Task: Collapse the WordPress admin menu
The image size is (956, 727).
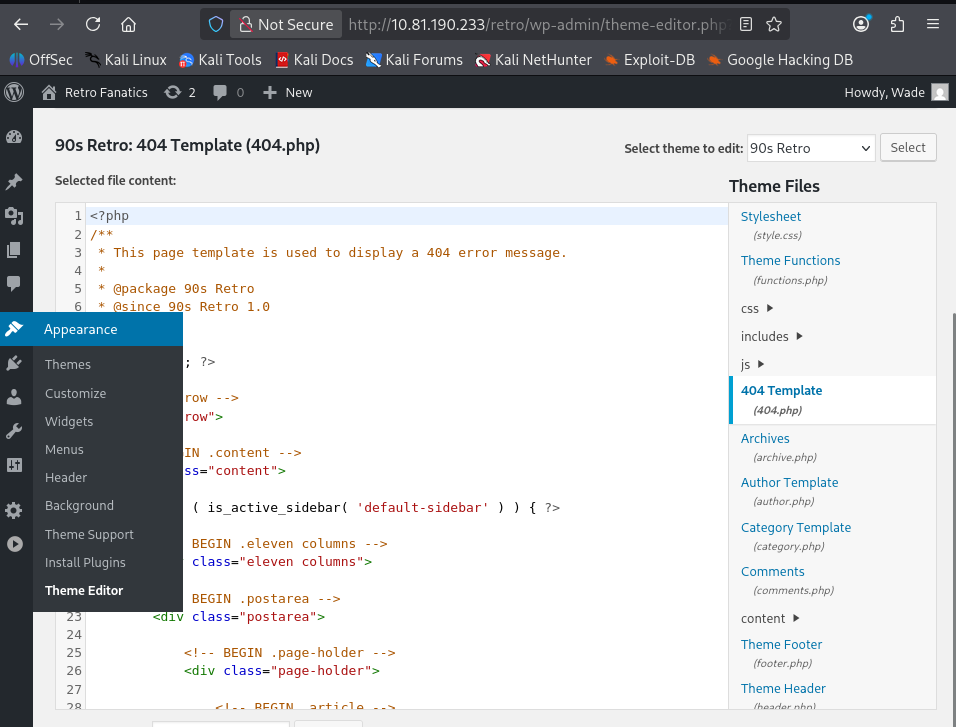Action: point(14,544)
